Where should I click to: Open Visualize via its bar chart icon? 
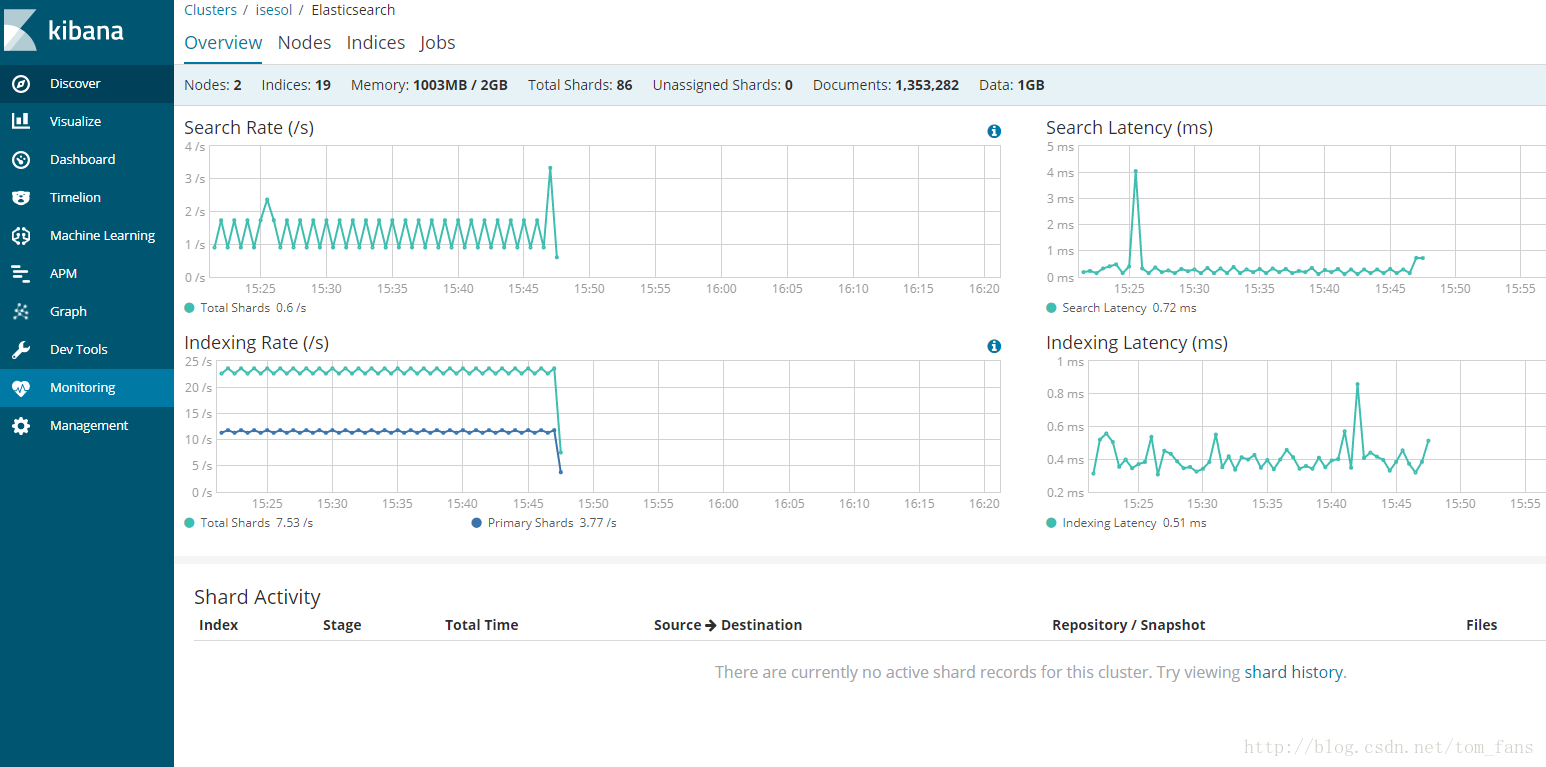tap(21, 121)
